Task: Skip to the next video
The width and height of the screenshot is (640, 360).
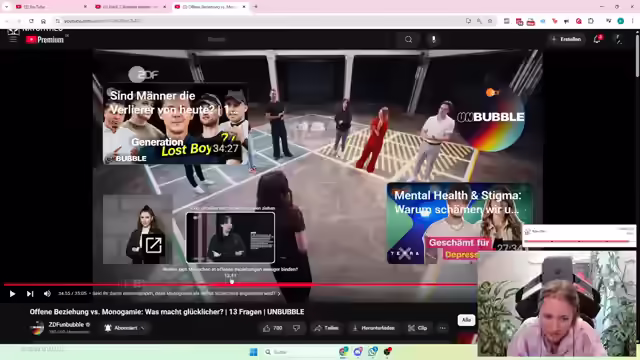Action: (30, 293)
